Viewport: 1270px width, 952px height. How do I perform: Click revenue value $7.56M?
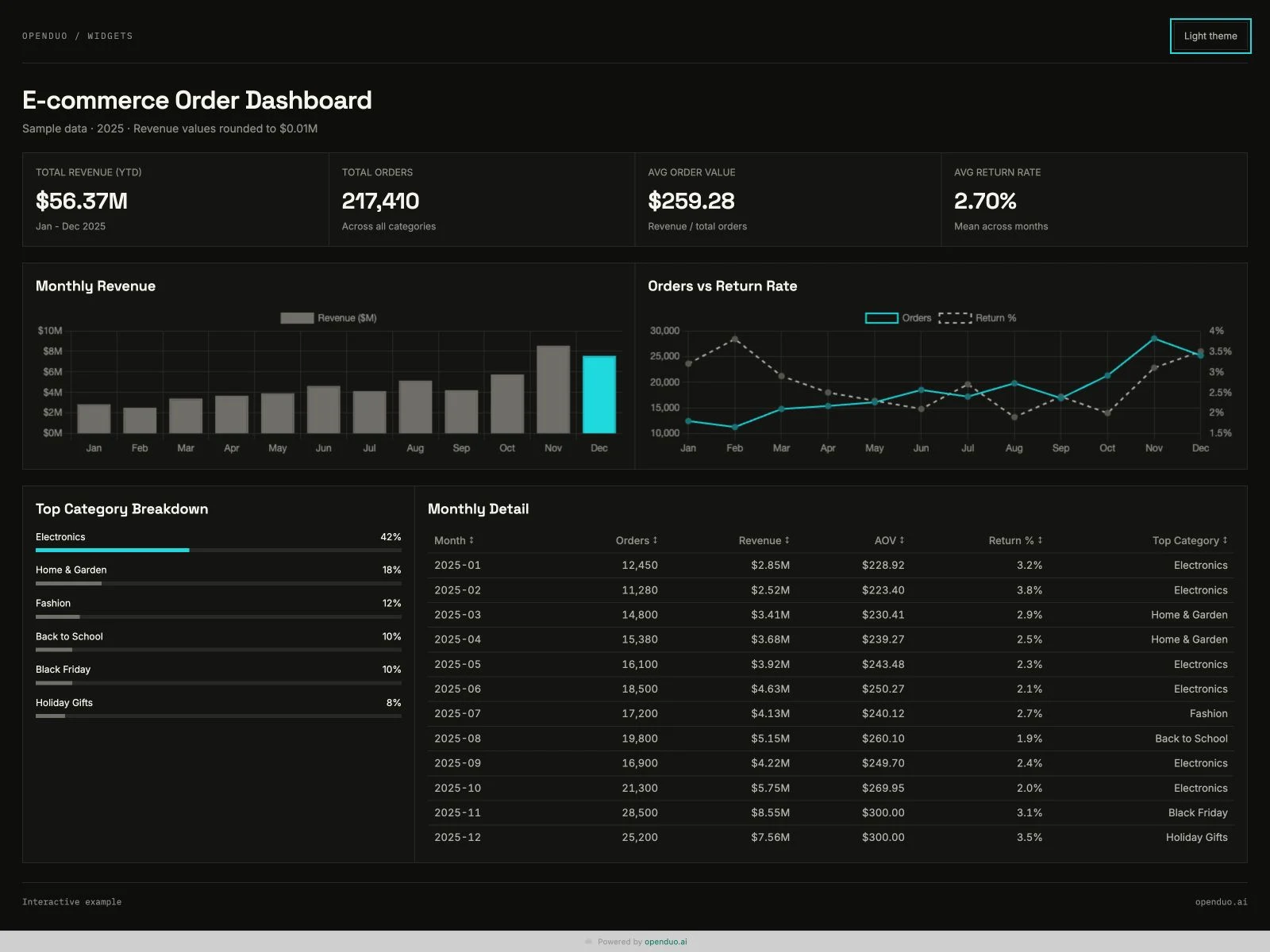[x=771, y=837]
